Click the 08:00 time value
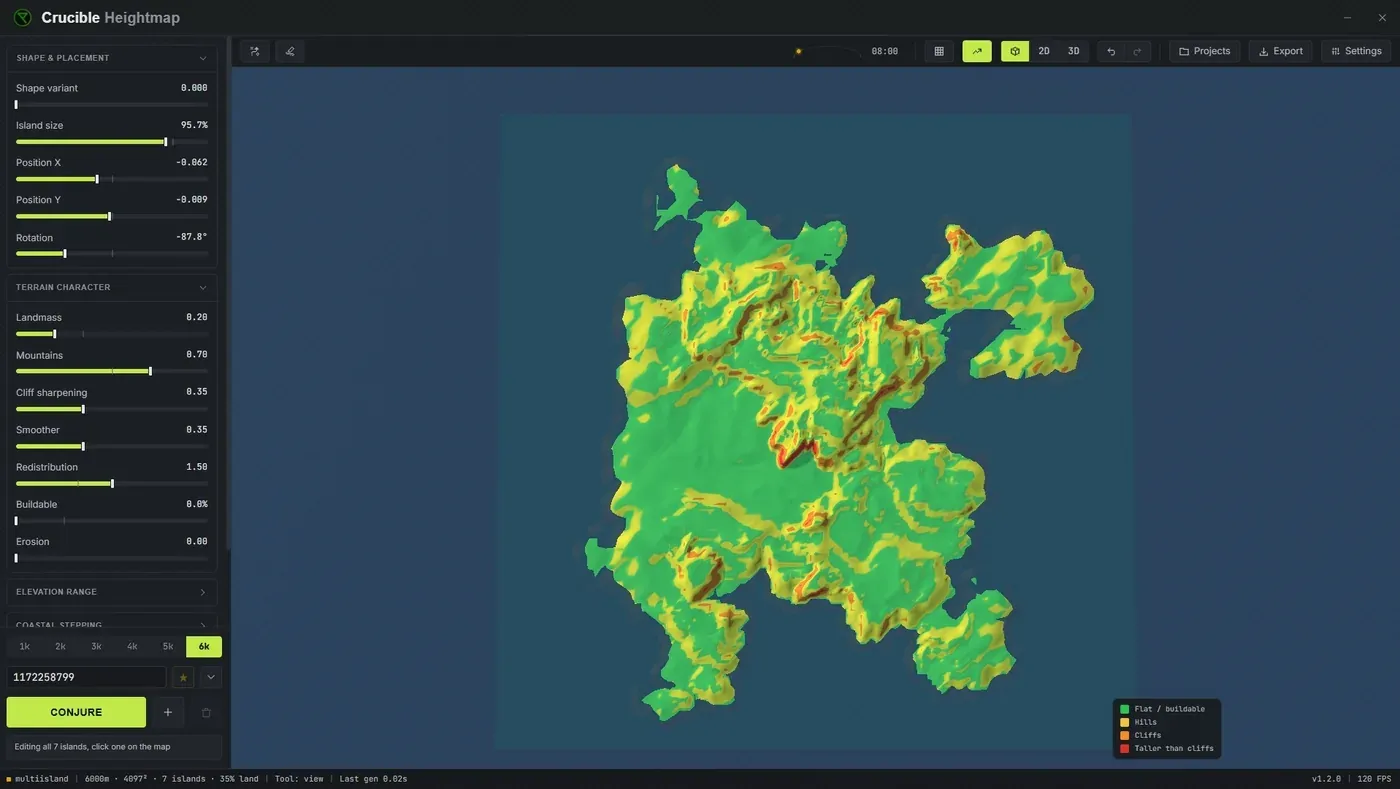Screen dimensions: 1400x789 [884, 51]
